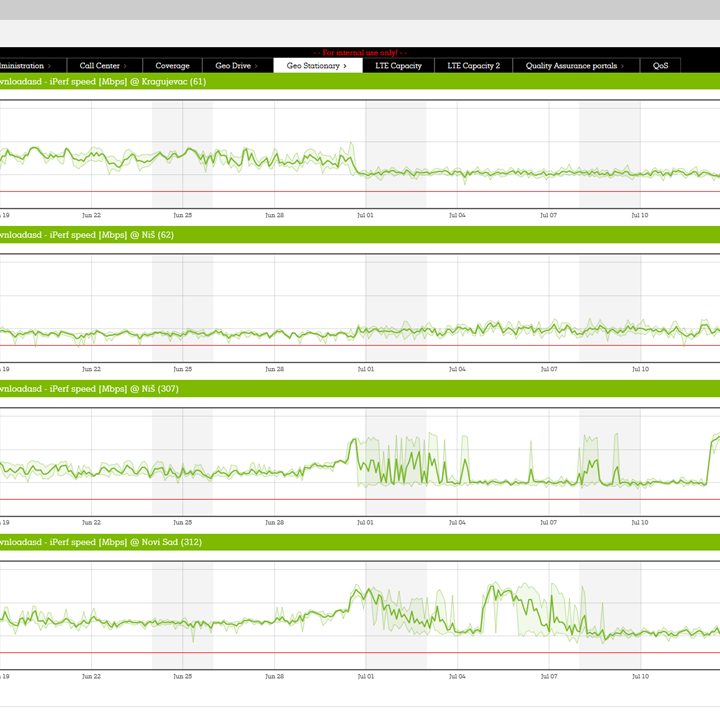Click the Novi Sad (312) chart header
720x720 pixels.
(100, 543)
